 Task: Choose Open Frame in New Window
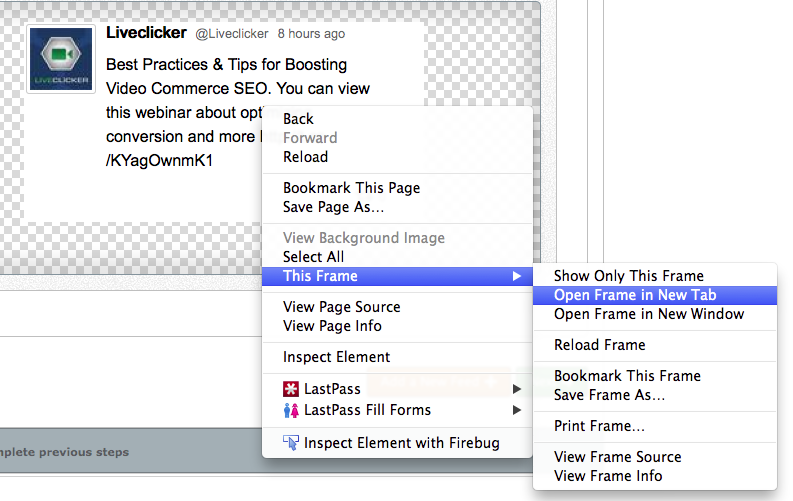pos(649,314)
